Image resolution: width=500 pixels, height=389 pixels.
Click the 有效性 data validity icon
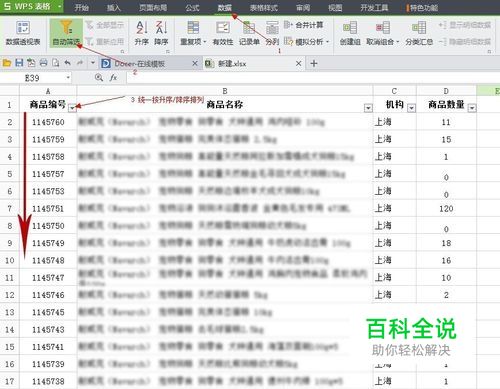pyautogui.click(x=223, y=33)
